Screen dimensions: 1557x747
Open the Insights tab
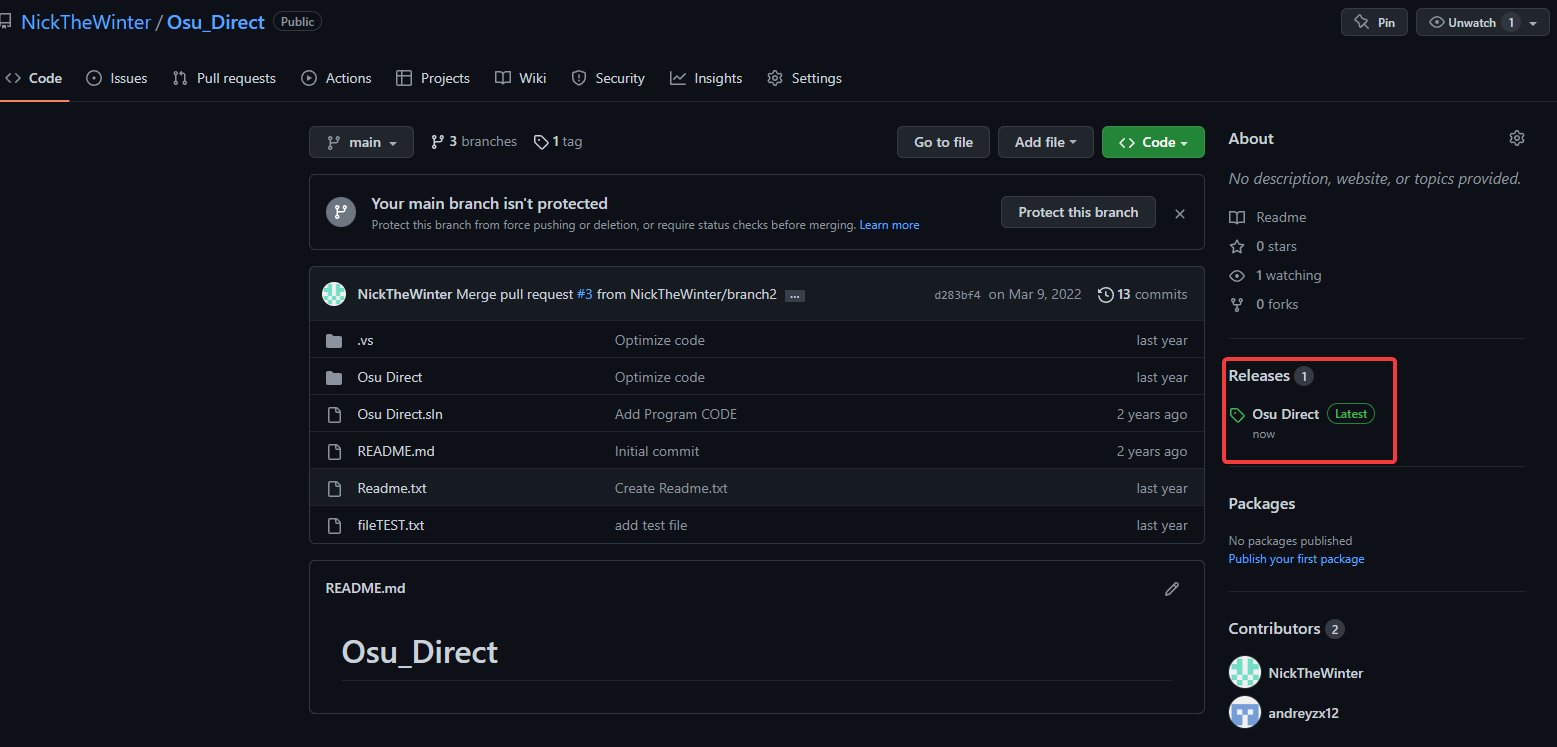pyautogui.click(x=706, y=78)
